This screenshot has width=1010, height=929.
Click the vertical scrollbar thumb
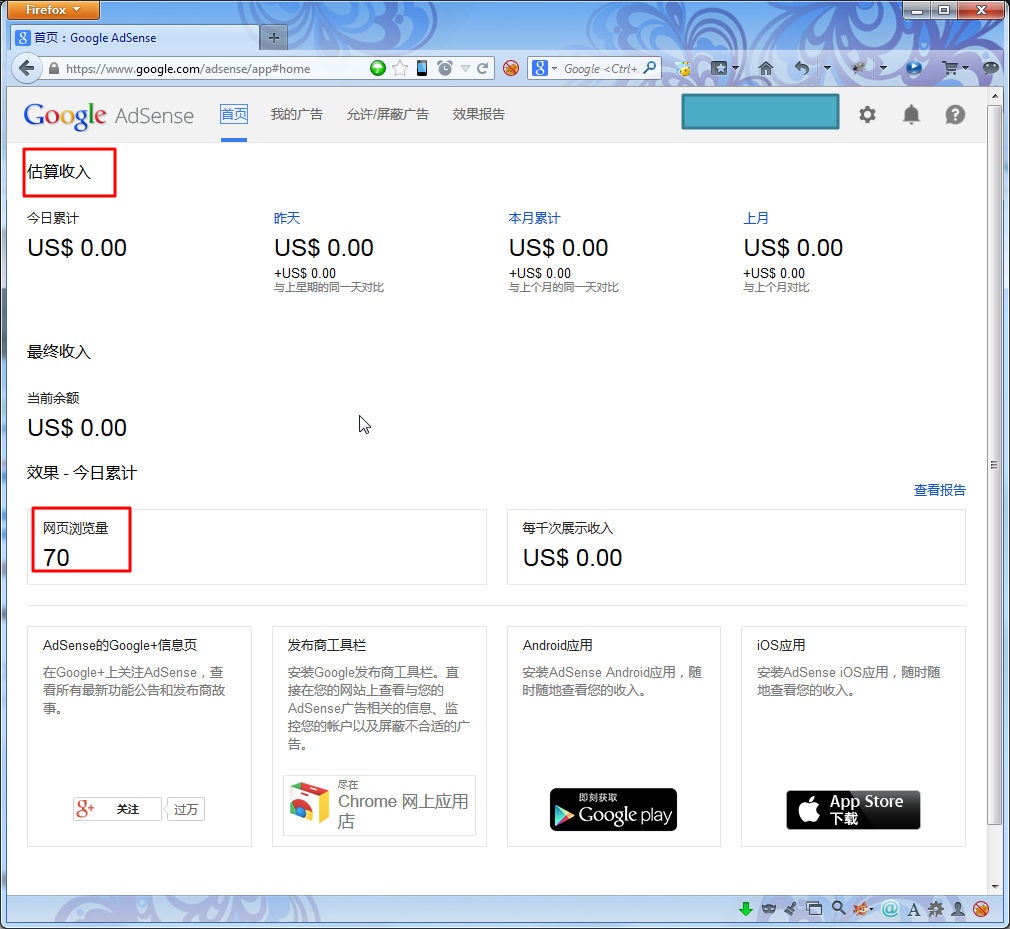994,464
